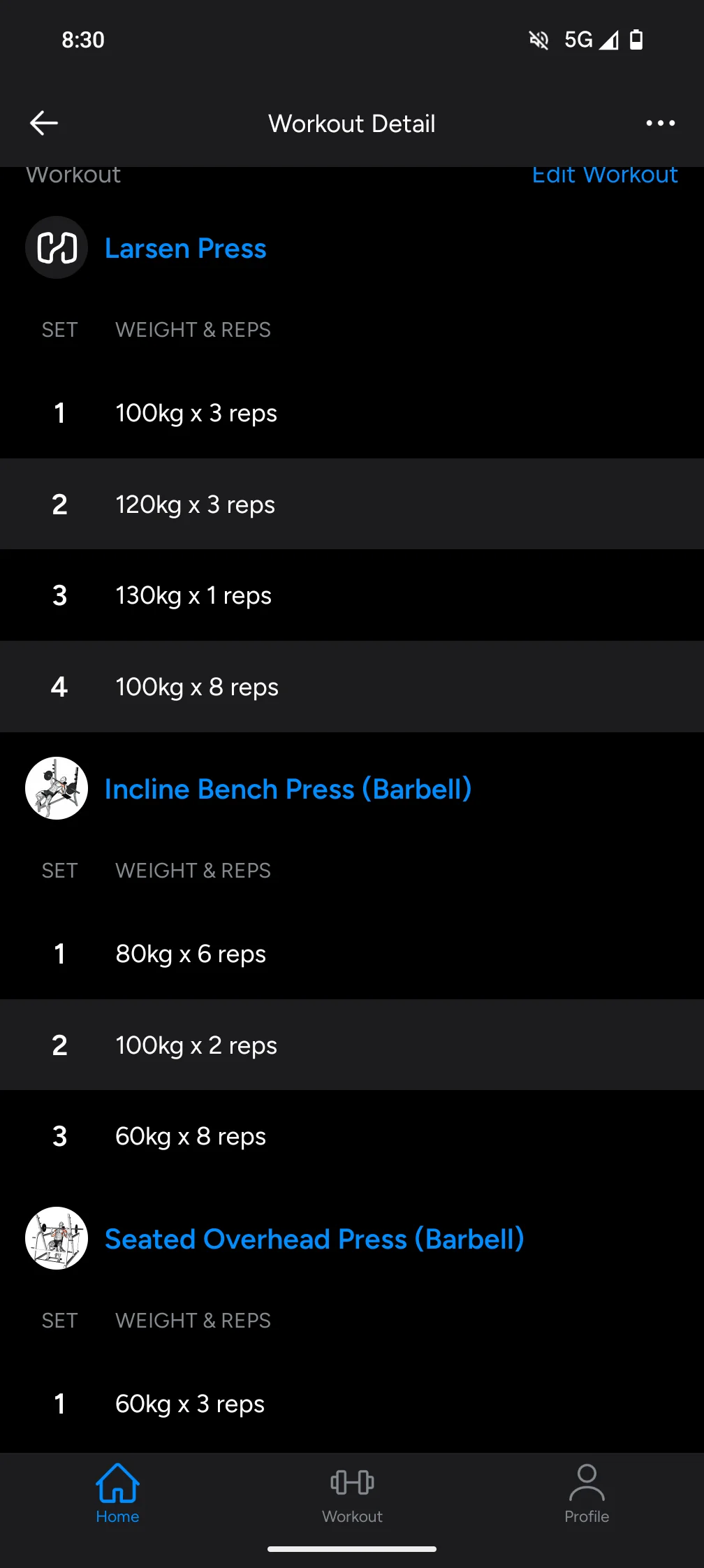Tap the Seated Overhead Press thumbnail image

[x=57, y=1238]
